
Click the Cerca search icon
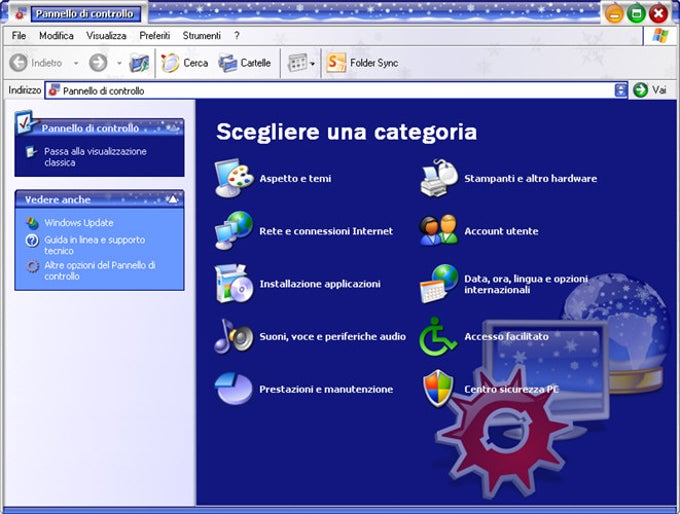click(x=170, y=63)
